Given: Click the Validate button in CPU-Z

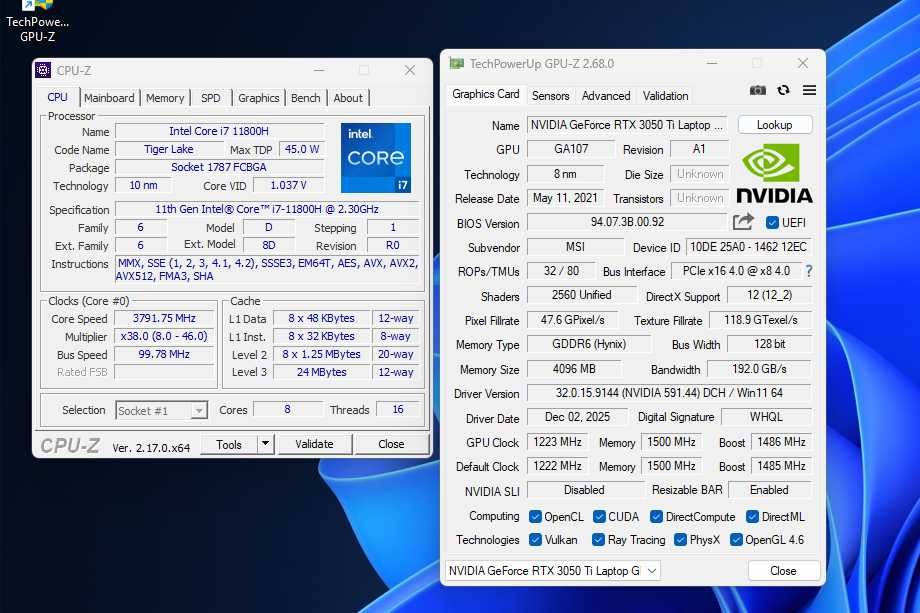Looking at the screenshot, I should [314, 444].
